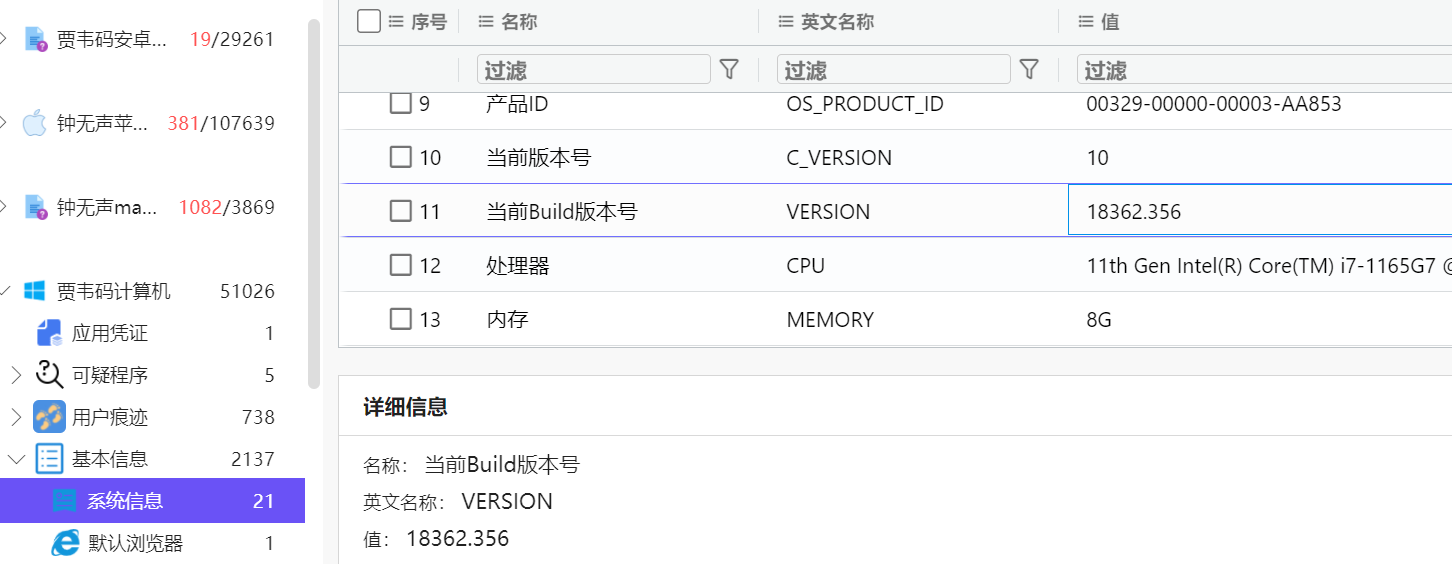Screen dimensions: 1452x564
Task: Select the 系统信息 tree item
Action: coord(125,501)
